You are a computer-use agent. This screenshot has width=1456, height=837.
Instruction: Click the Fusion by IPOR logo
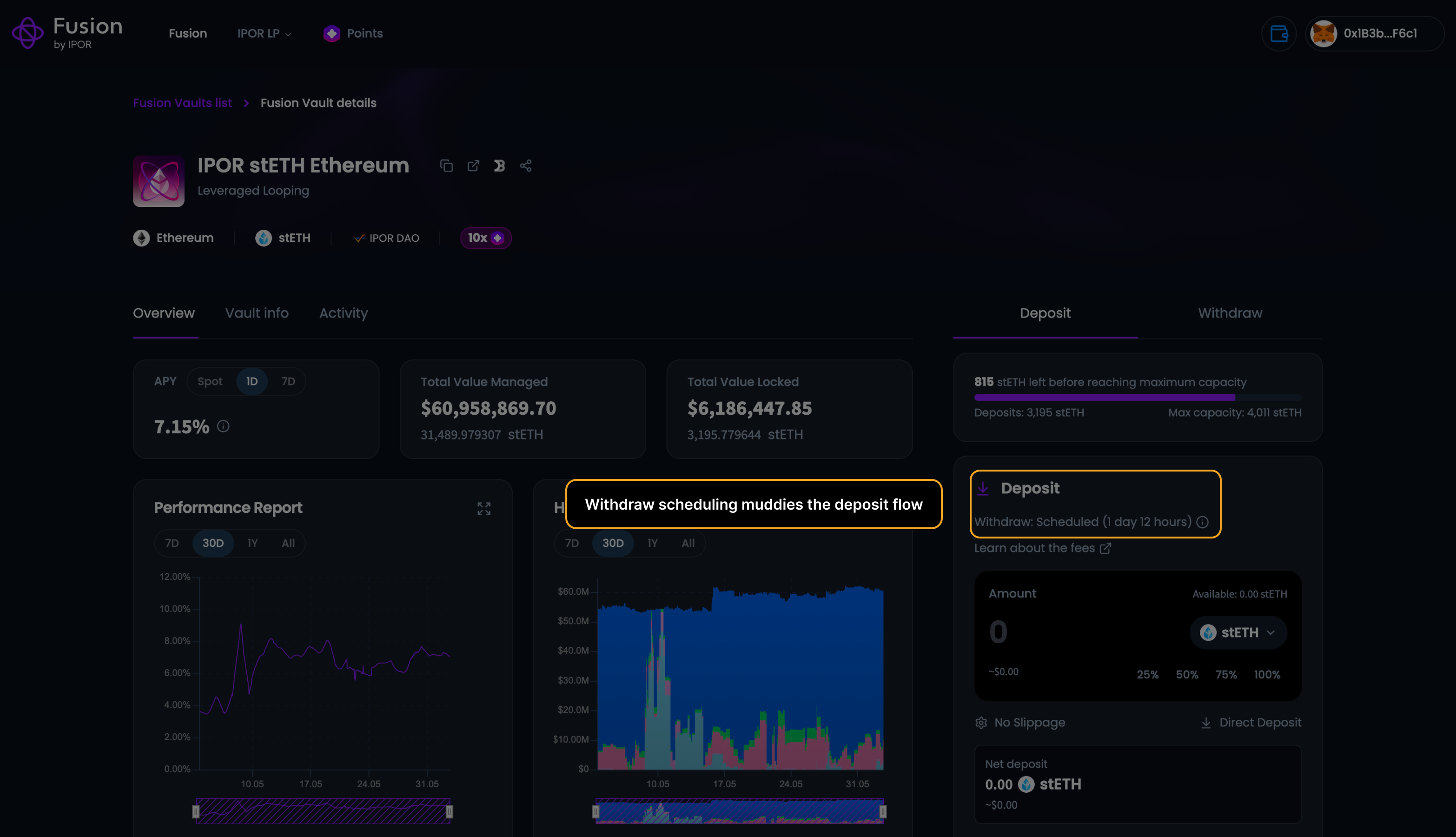click(67, 33)
